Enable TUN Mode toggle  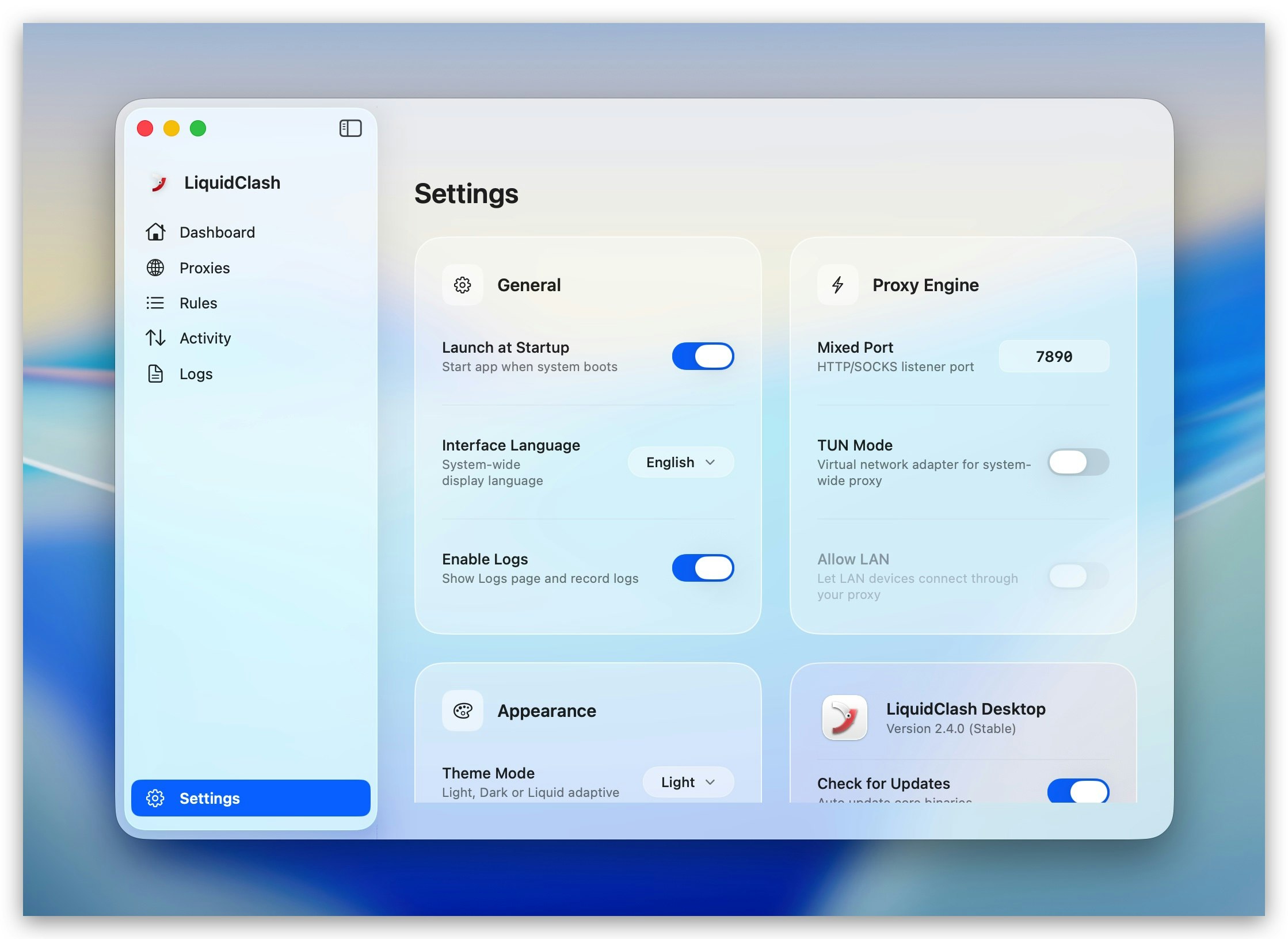tap(1077, 462)
